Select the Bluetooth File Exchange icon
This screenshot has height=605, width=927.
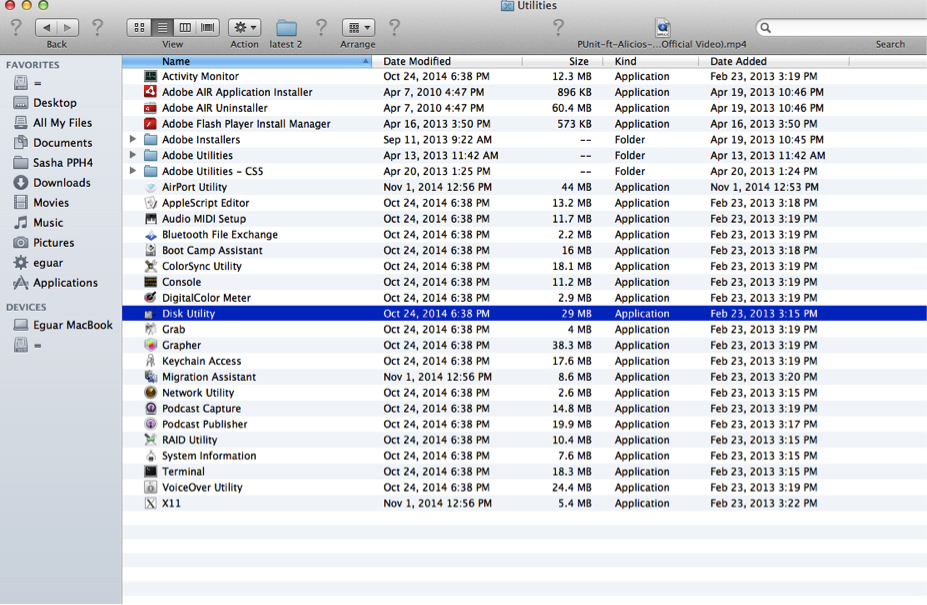(x=151, y=234)
